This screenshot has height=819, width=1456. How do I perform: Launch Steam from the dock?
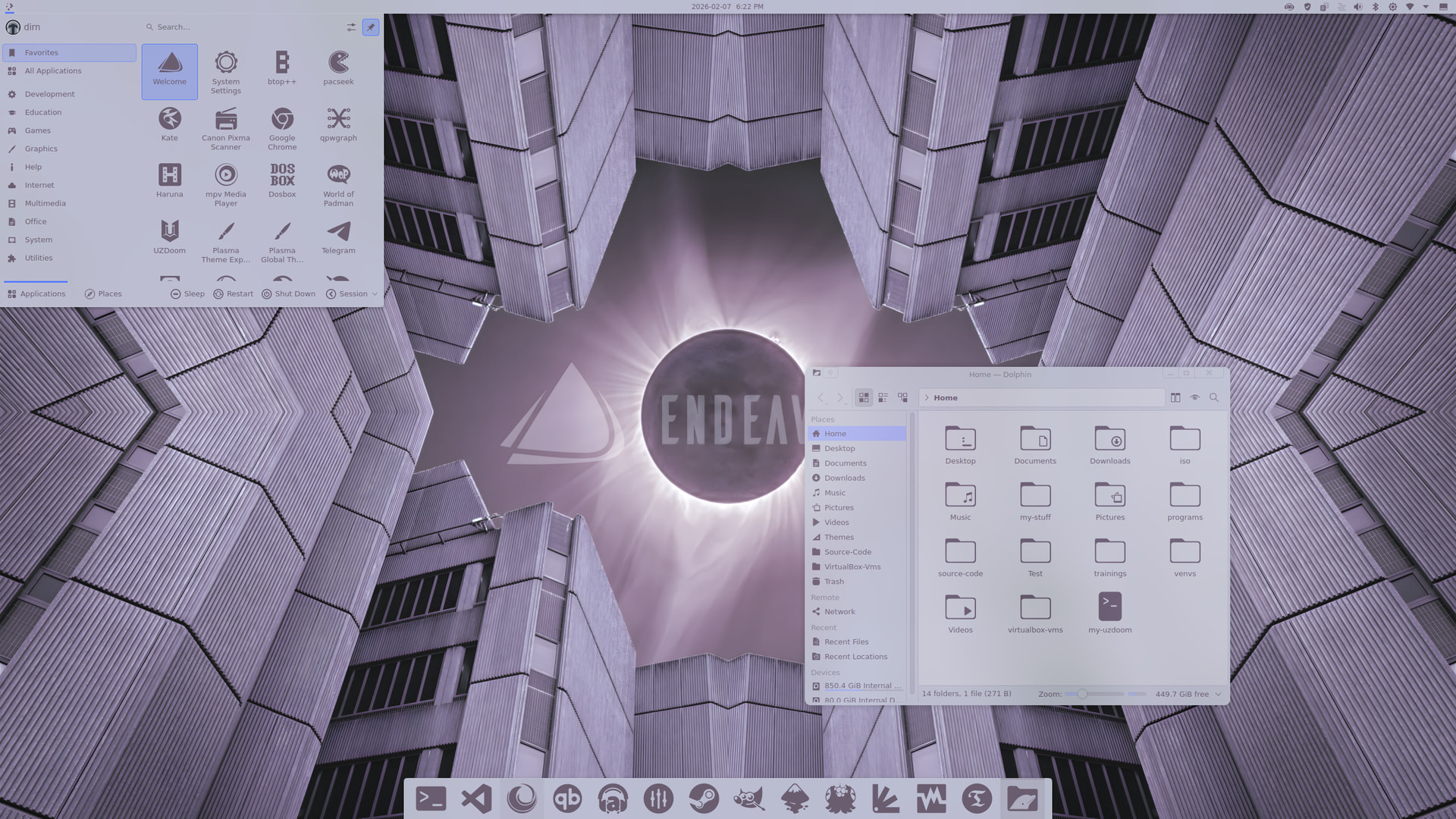tap(704, 799)
